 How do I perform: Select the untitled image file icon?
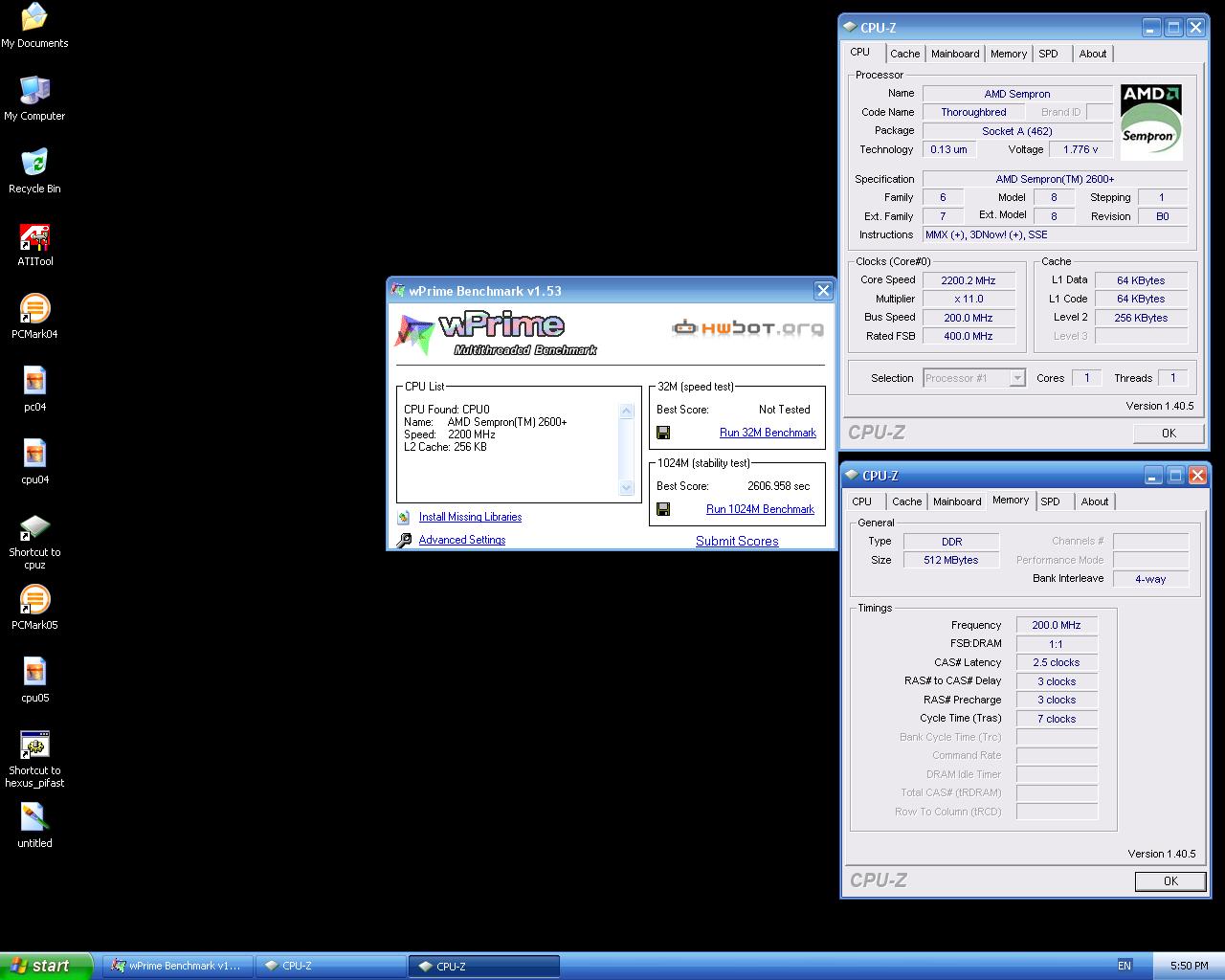click(x=34, y=817)
